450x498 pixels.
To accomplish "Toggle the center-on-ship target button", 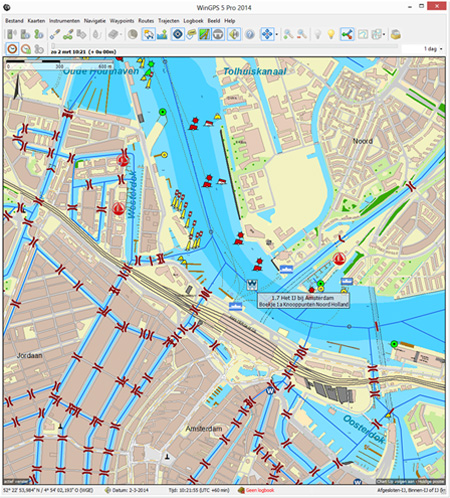I will coord(178,34).
